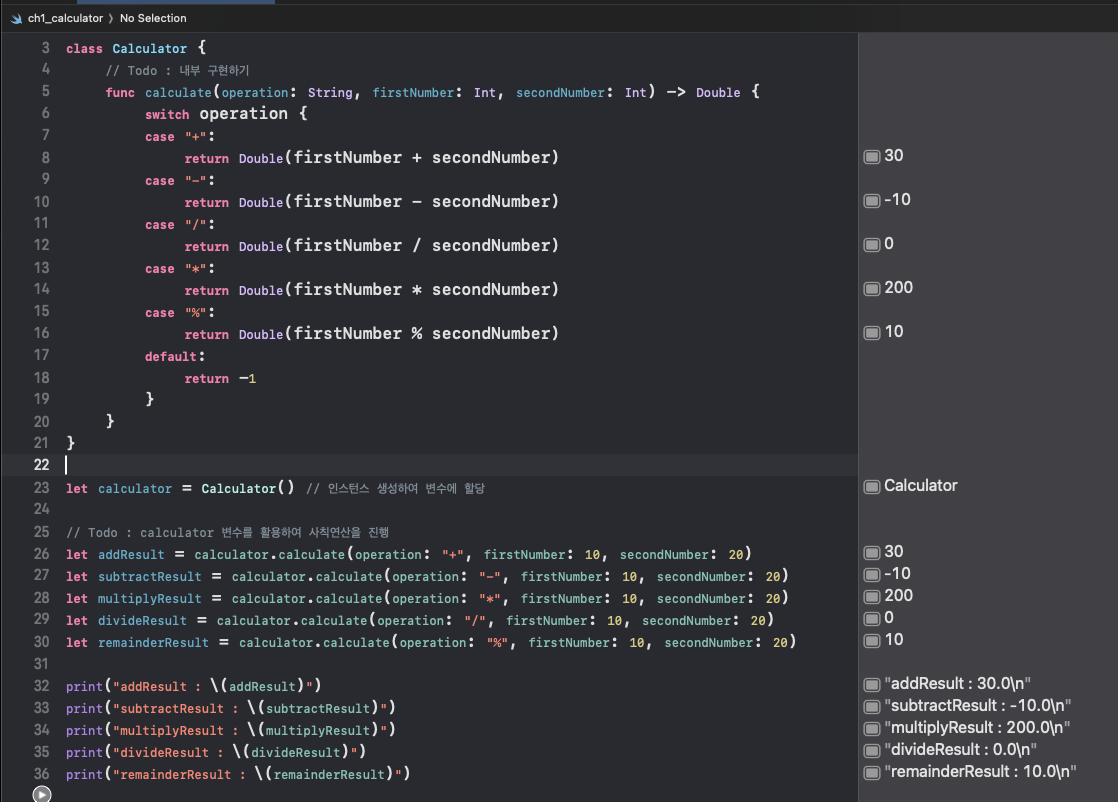Screen dimensions: 1118x802
Task: Click 'Calculator()' initializer on line 23
Action: tap(247, 488)
